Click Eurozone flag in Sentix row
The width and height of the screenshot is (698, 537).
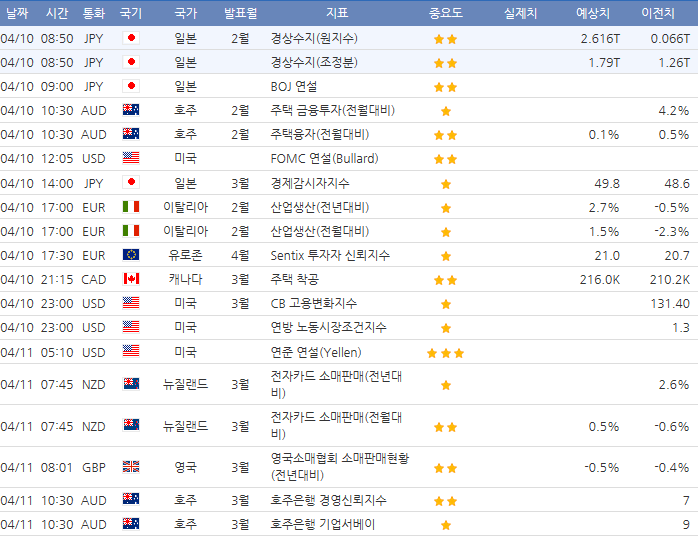click(x=131, y=255)
